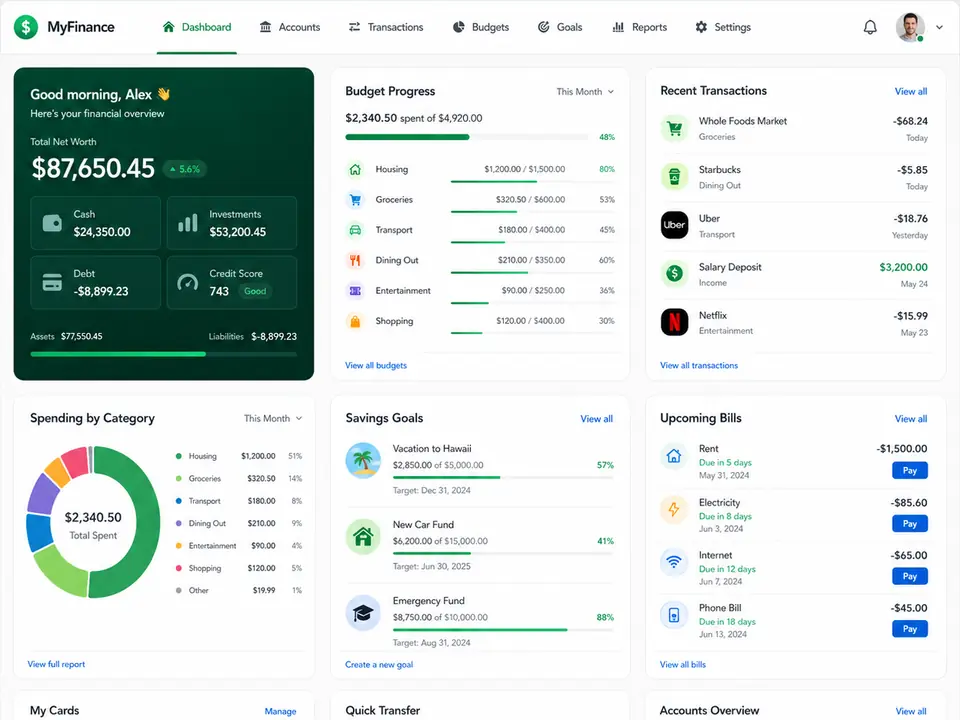Click View full report link

(x=56, y=664)
